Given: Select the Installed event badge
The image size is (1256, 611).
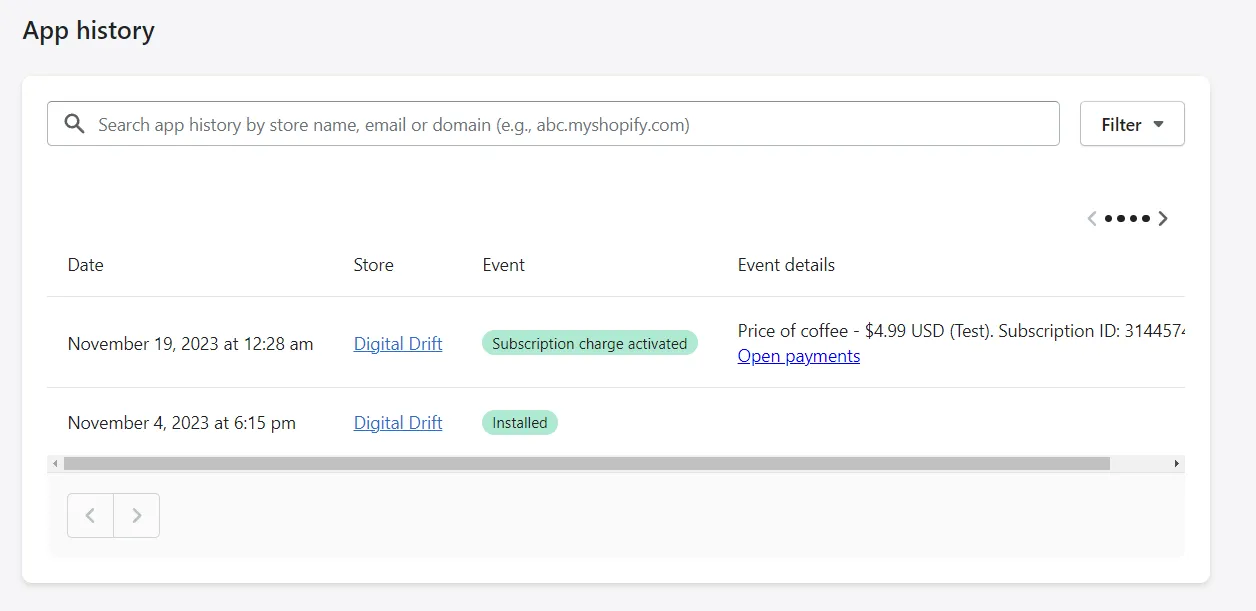Looking at the screenshot, I should [x=519, y=422].
